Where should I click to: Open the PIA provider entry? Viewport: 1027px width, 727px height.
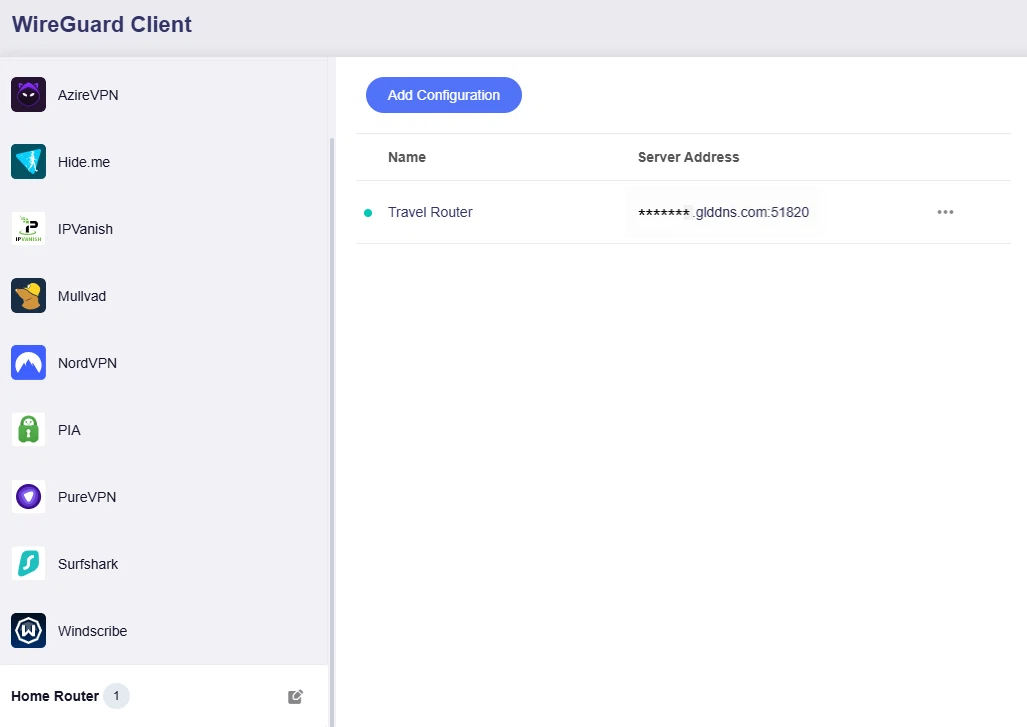tap(68, 429)
